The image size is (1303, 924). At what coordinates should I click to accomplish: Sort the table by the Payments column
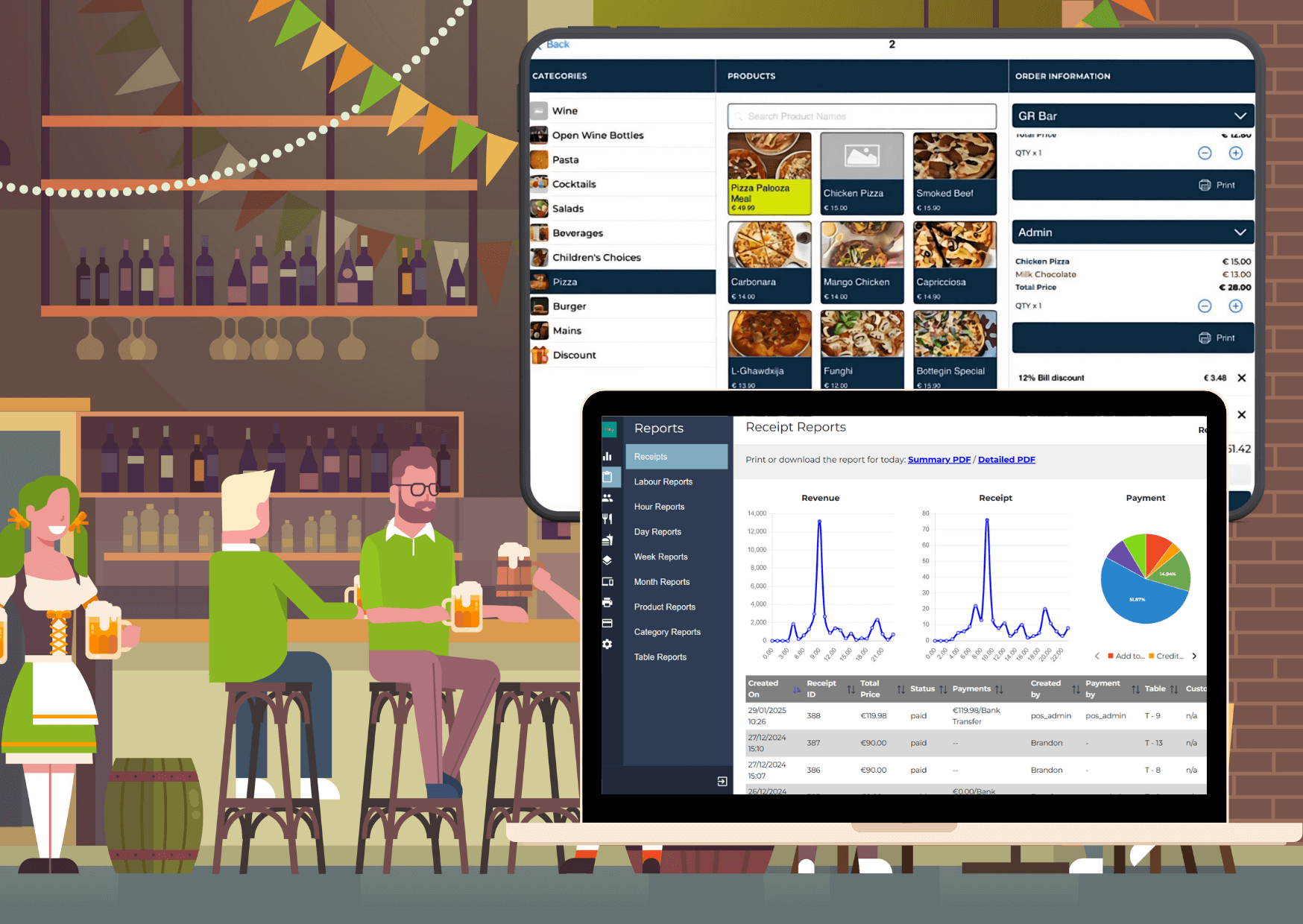pyautogui.click(x=999, y=689)
